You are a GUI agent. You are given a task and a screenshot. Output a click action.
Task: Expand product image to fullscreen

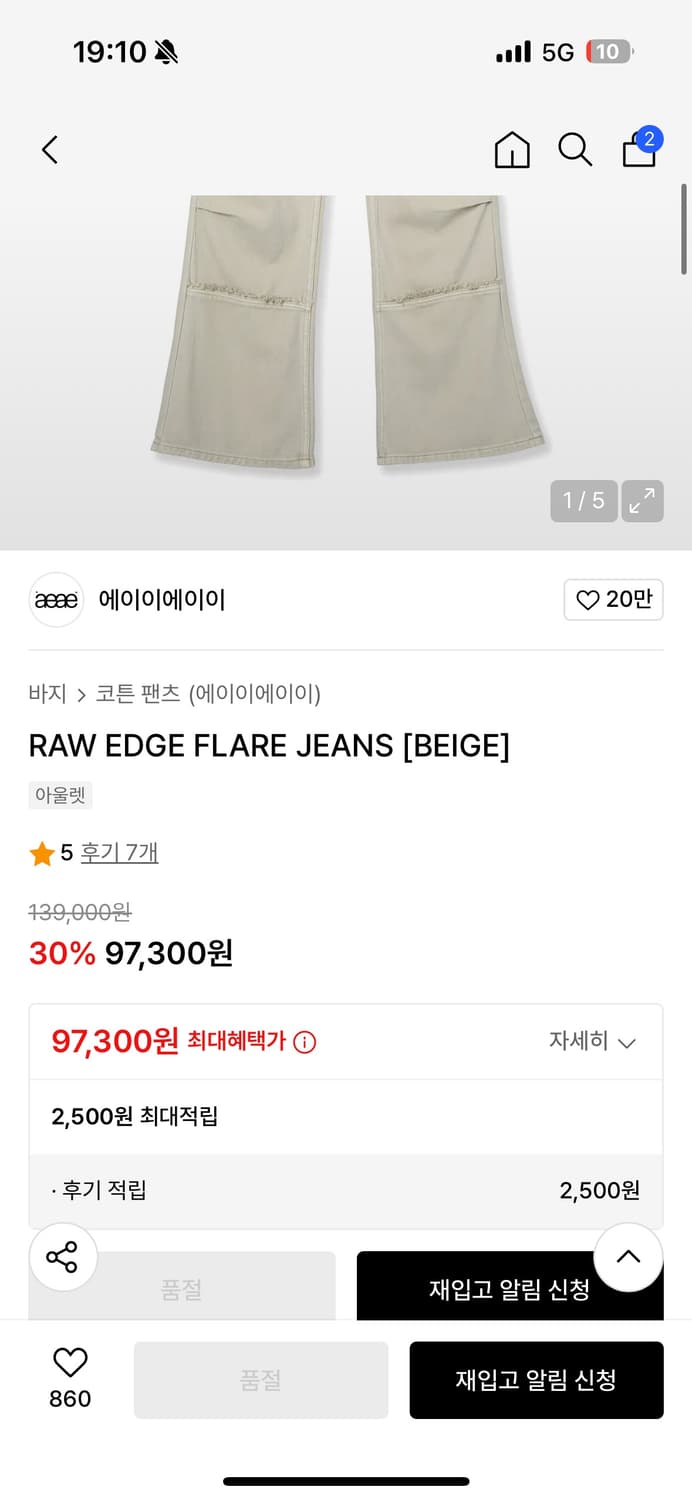[x=643, y=501]
